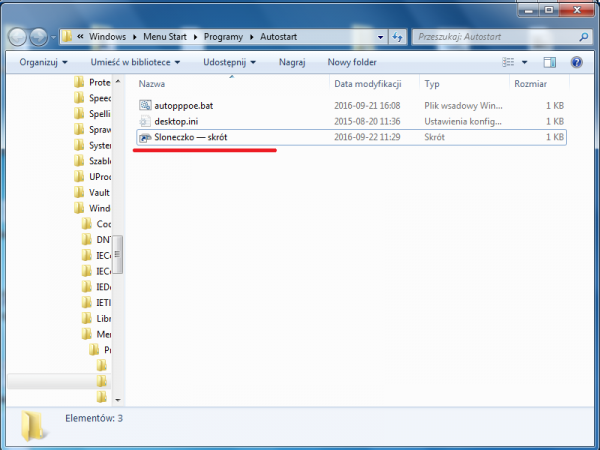Expand arrow after Programy breadcrumb

252,37
